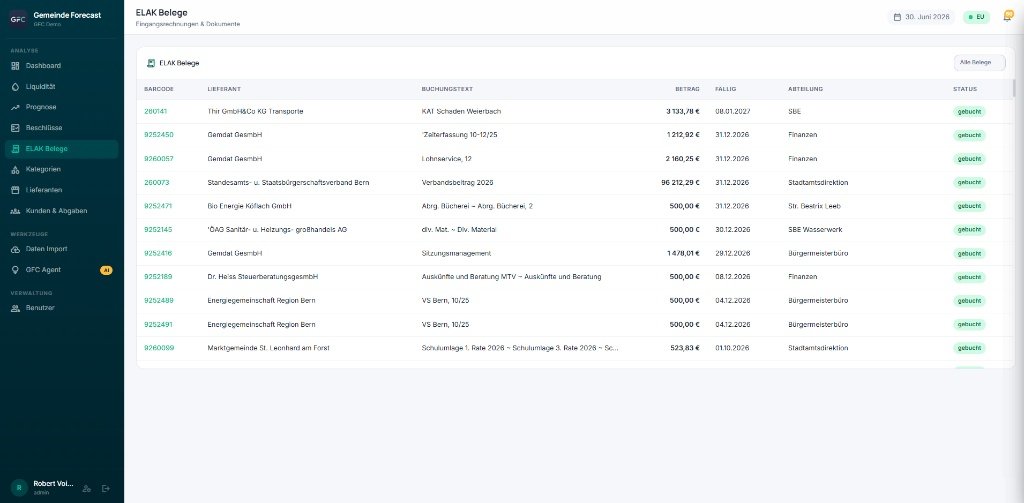Click the gebucht status badge for Thir GmbH
Viewport: 1024px width, 503px height.
(x=969, y=112)
